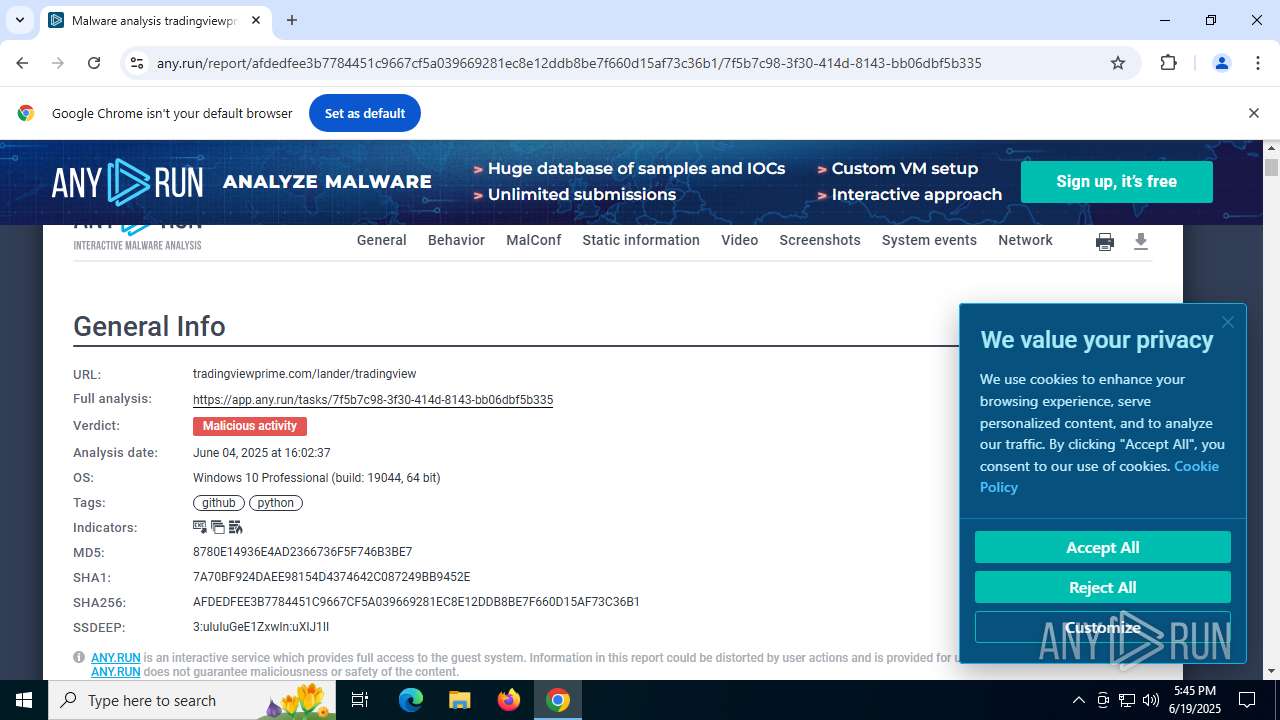Image resolution: width=1280 pixels, height=720 pixels.
Task: Open the Chrome extensions icon
Action: 1169,63
